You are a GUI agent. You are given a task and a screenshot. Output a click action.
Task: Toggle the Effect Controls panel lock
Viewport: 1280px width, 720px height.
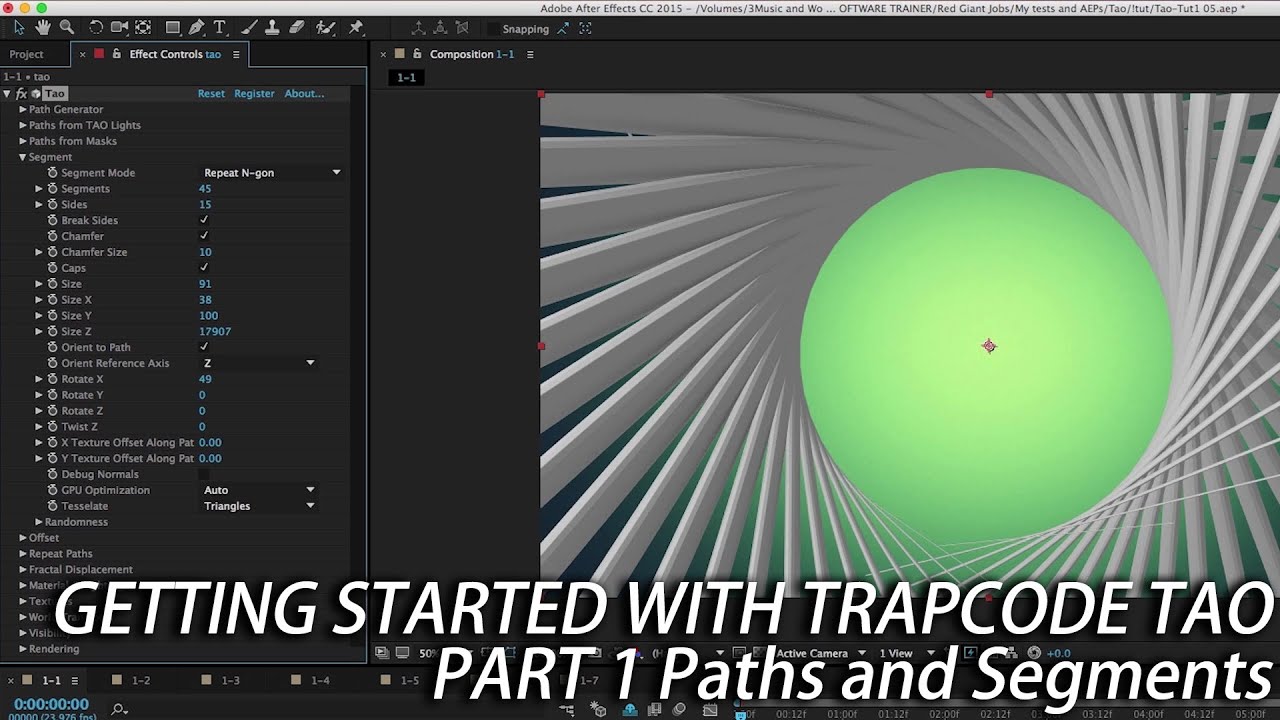pyautogui.click(x=117, y=54)
